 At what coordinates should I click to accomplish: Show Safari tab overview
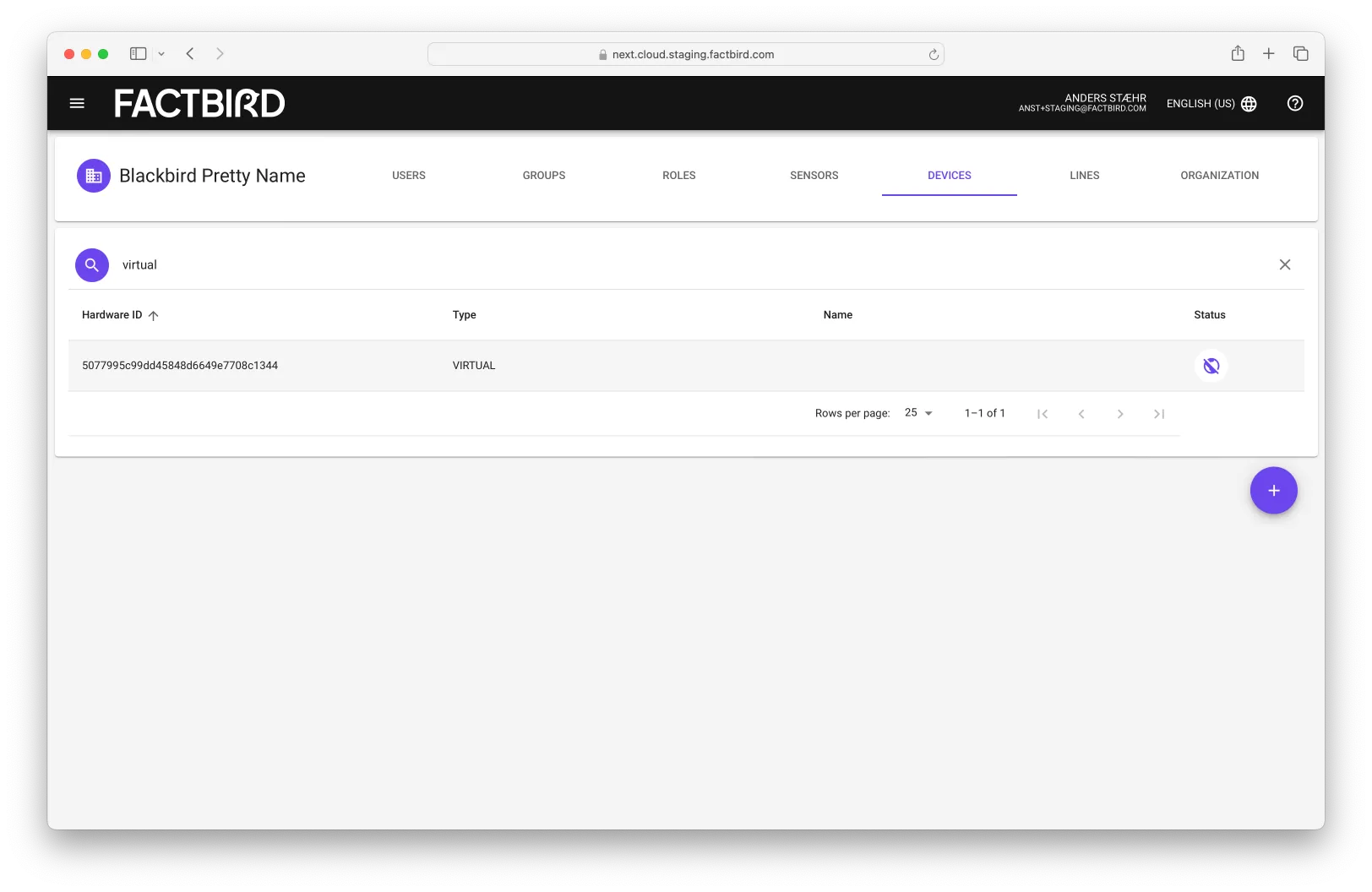[1300, 53]
